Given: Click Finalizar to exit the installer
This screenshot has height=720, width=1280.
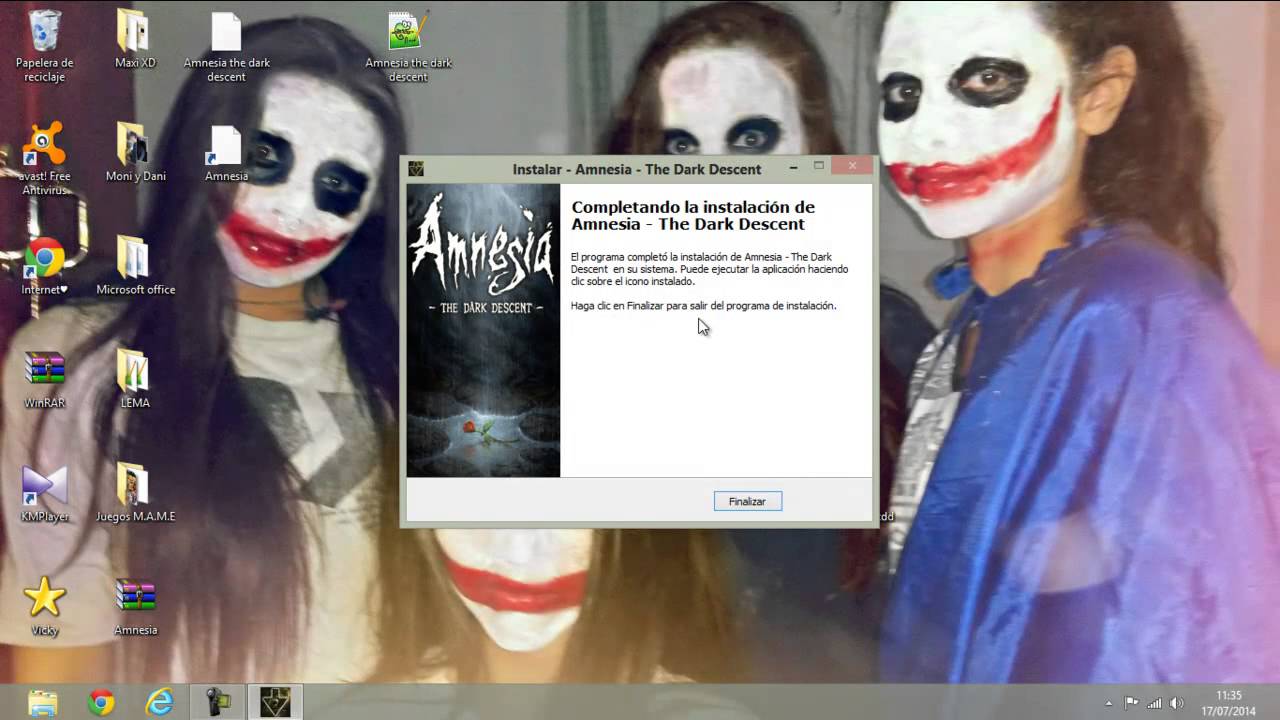Looking at the screenshot, I should click(x=747, y=501).
